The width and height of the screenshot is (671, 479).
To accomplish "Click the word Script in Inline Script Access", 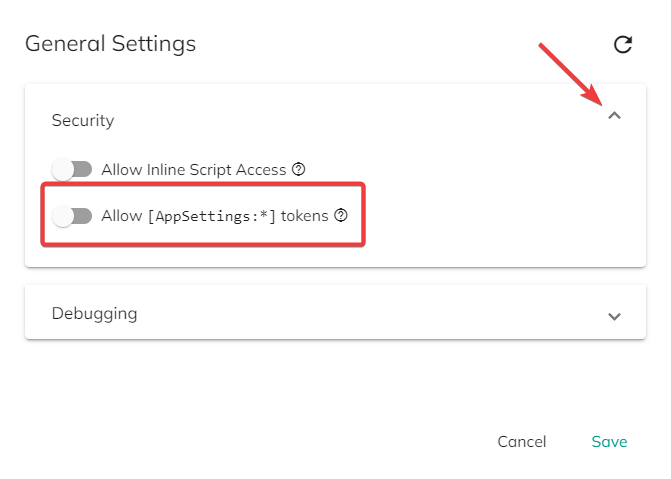I will pos(211,170).
